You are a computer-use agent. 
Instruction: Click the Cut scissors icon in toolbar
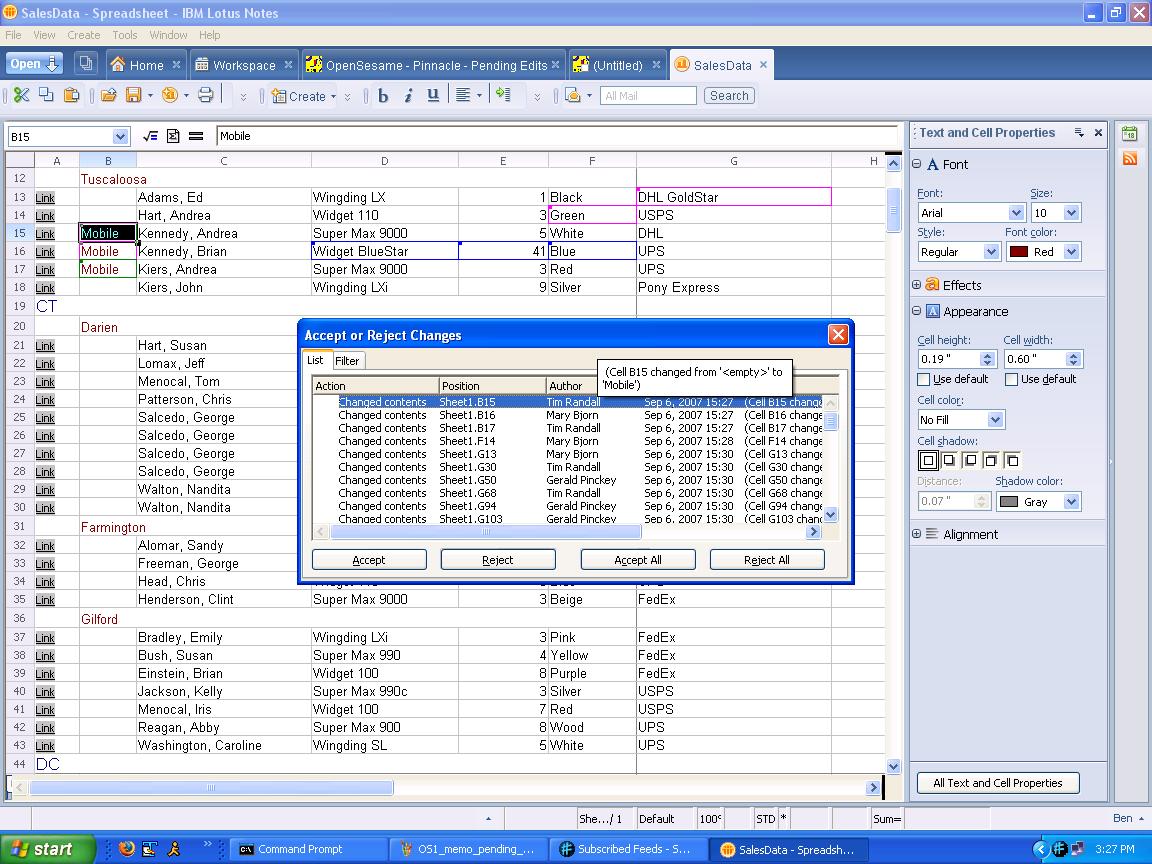click(x=20, y=96)
